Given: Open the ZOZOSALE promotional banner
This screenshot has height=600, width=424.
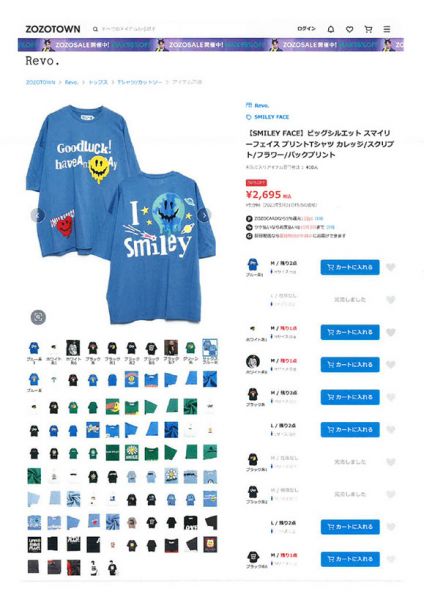Looking at the screenshot, I should [x=211, y=45].
